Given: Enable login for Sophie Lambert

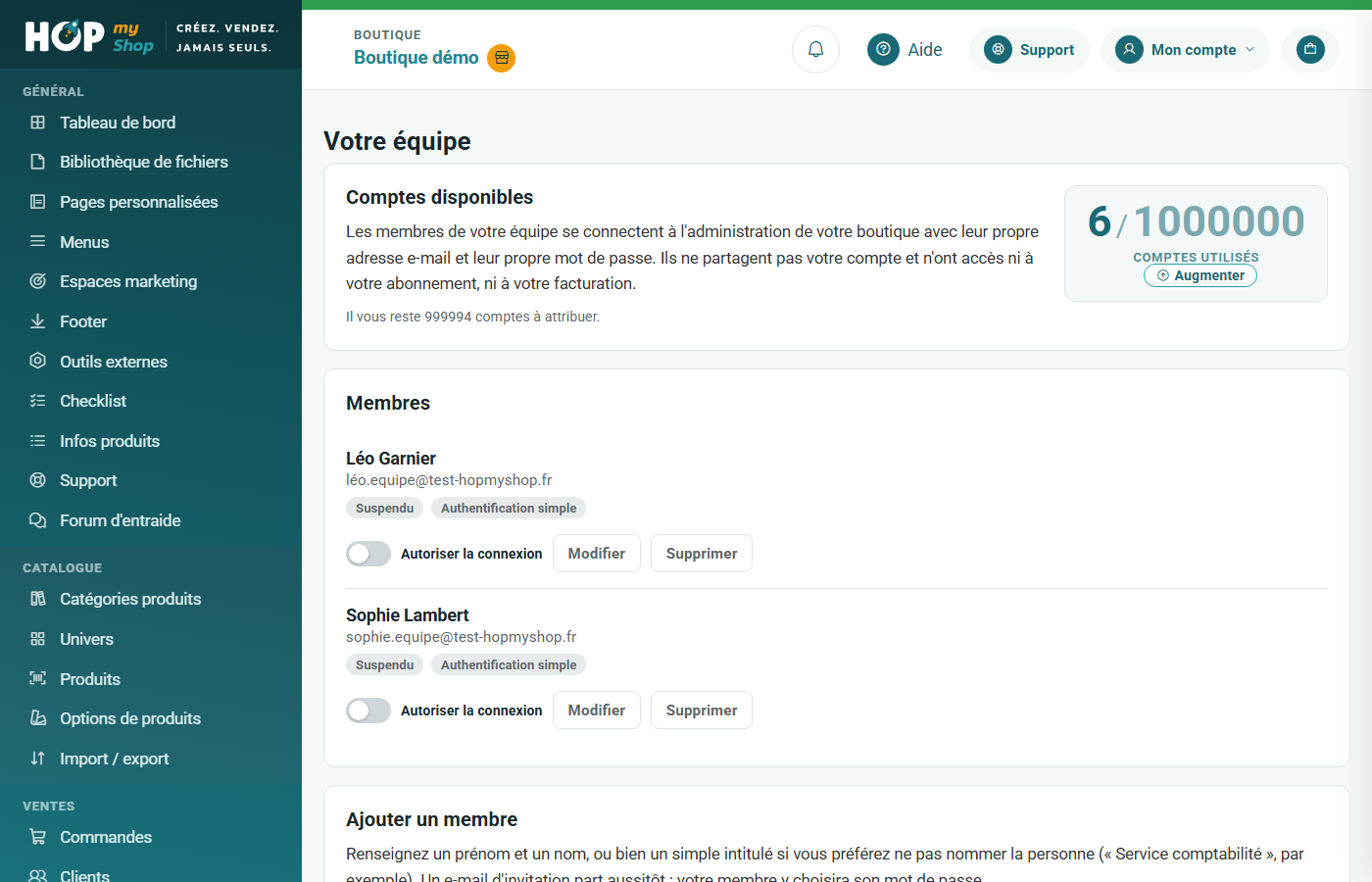Looking at the screenshot, I should [x=368, y=710].
